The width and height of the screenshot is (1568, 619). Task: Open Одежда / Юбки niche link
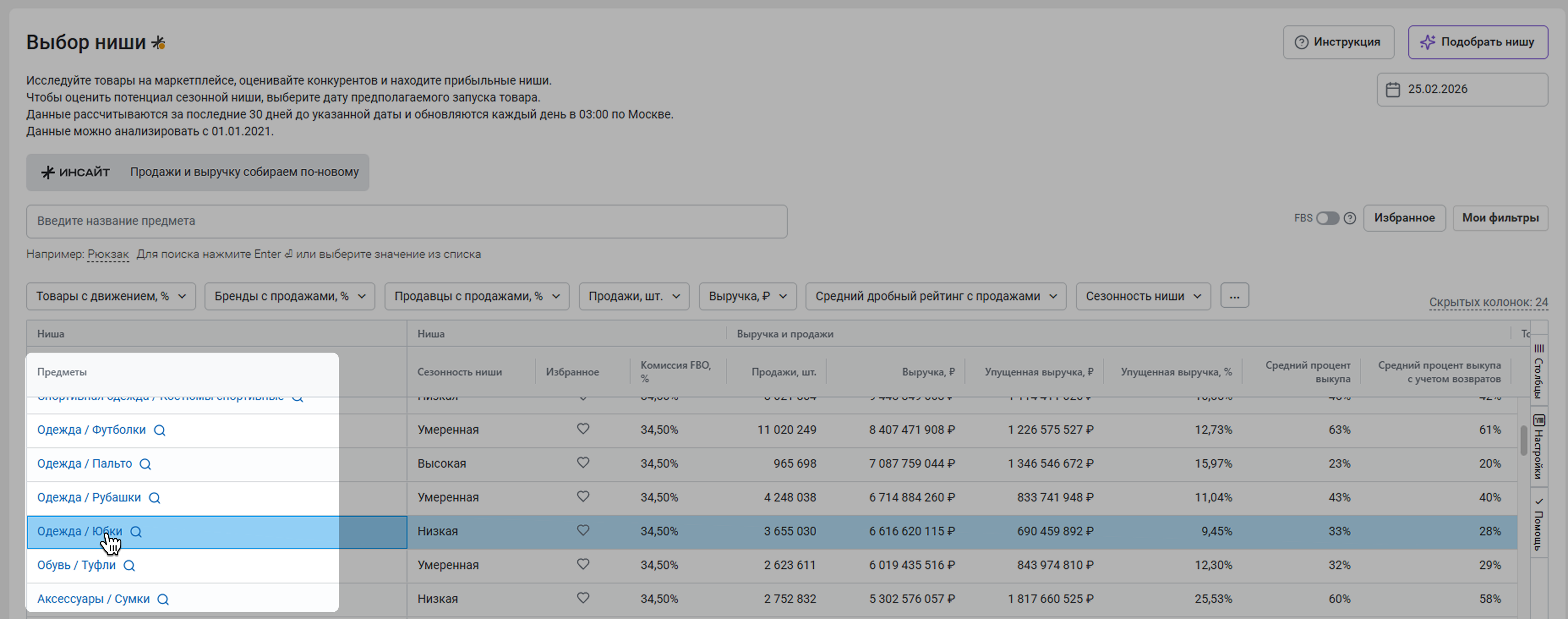pyautogui.click(x=79, y=531)
